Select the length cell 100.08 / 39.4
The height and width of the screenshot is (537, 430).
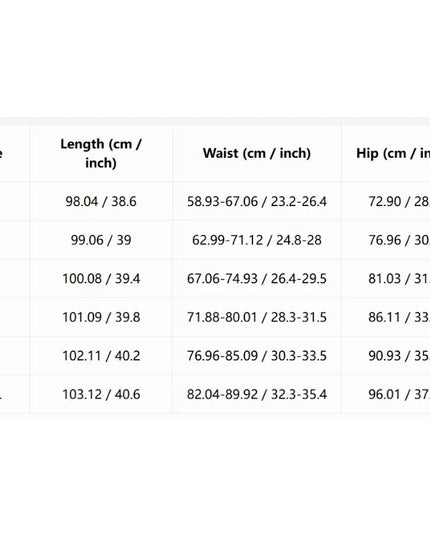(x=101, y=279)
